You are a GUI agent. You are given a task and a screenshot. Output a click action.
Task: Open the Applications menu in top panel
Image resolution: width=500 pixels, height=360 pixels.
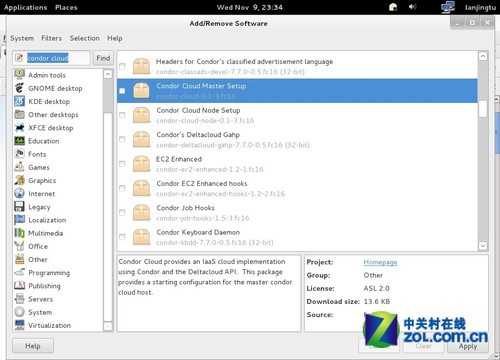pos(25,7)
